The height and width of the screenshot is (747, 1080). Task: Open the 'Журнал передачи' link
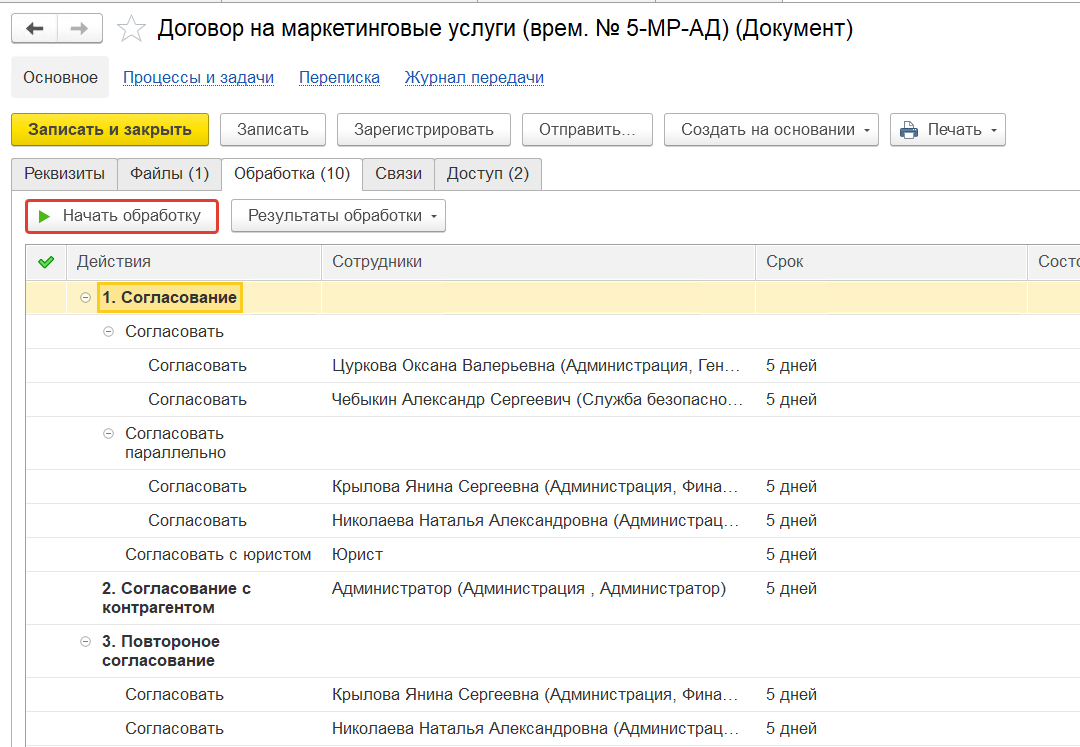point(474,78)
